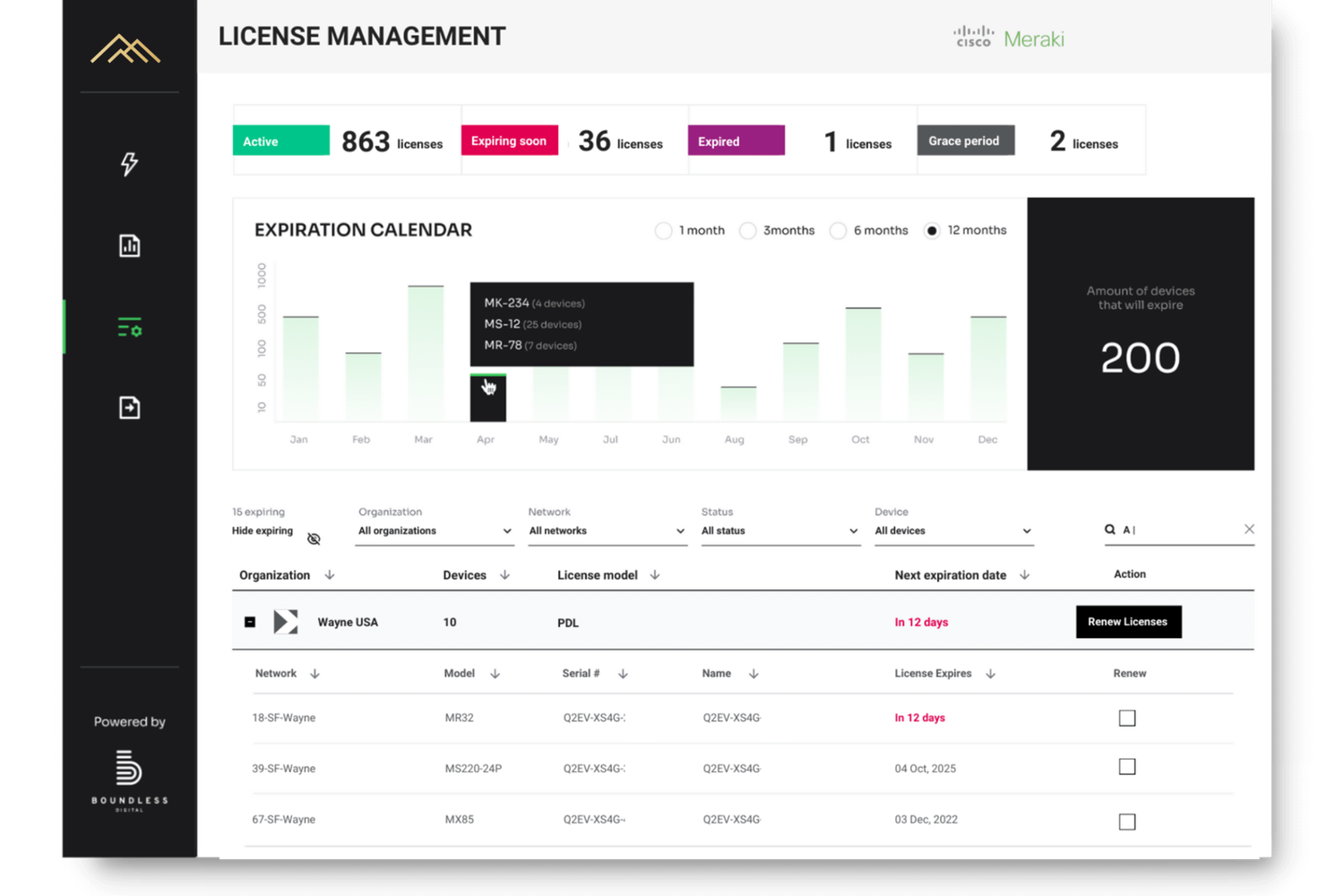The height and width of the screenshot is (896, 1344).
Task: Clear the search field via the X icon
Action: [1249, 530]
